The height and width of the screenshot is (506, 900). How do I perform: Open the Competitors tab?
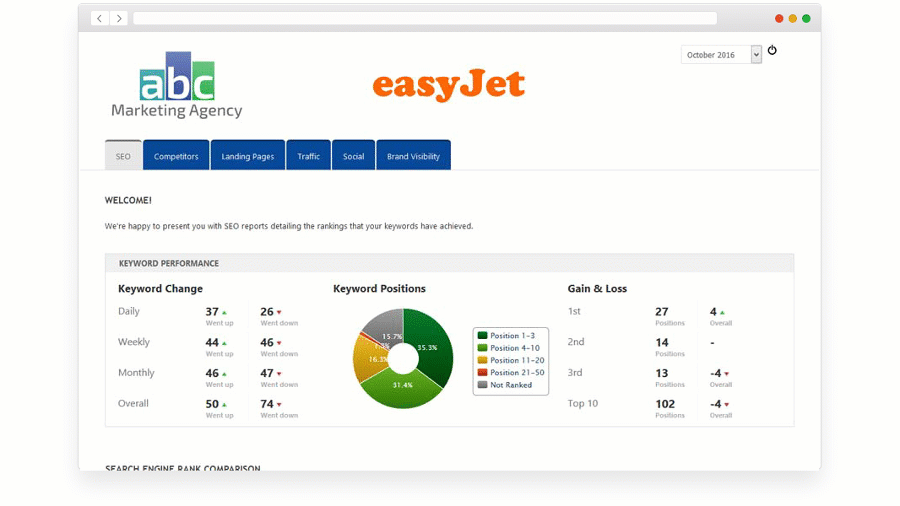pos(176,155)
